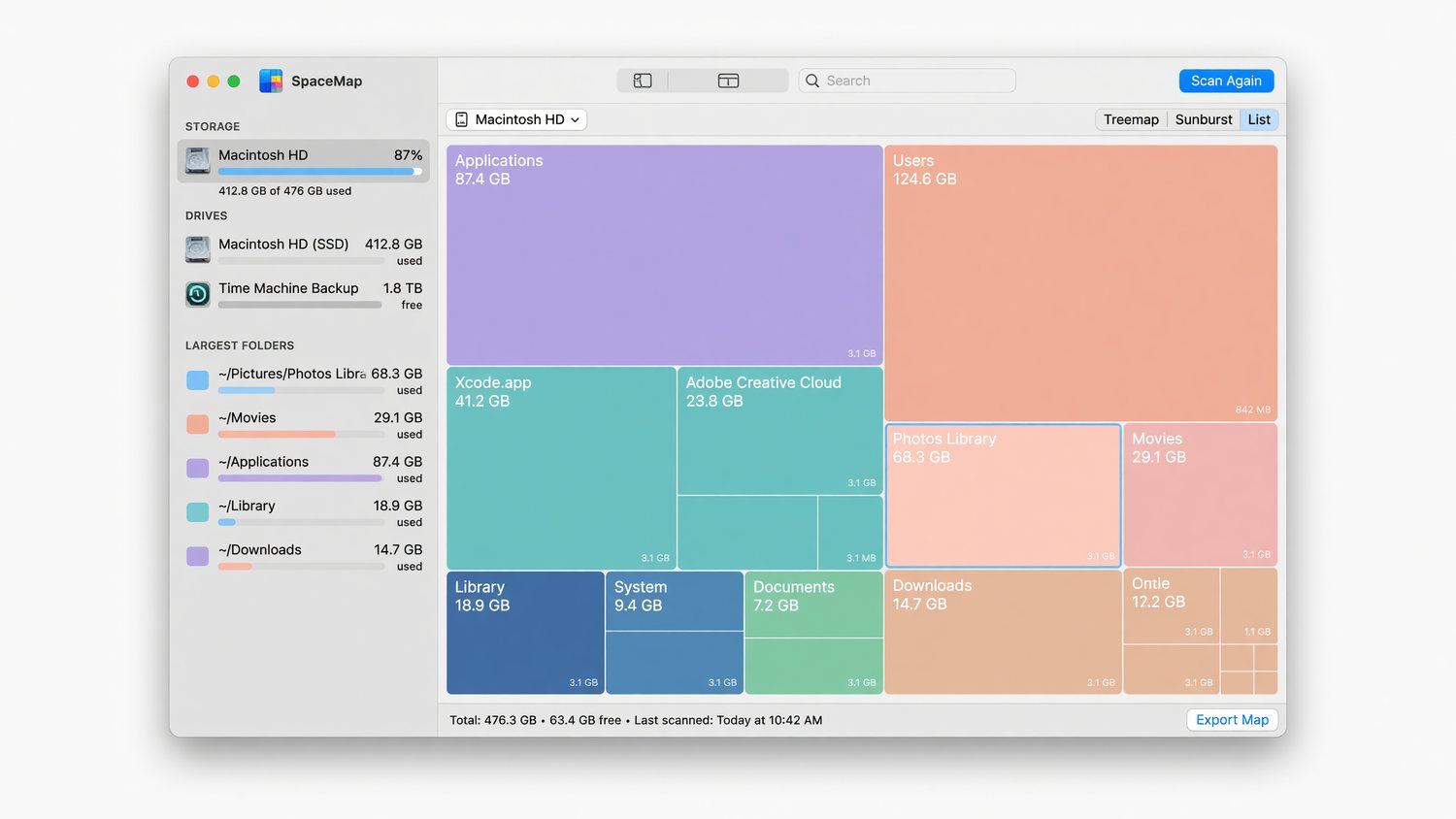Screen dimensions: 1456x819
Task: Click the Export Map button
Action: (x=1232, y=719)
